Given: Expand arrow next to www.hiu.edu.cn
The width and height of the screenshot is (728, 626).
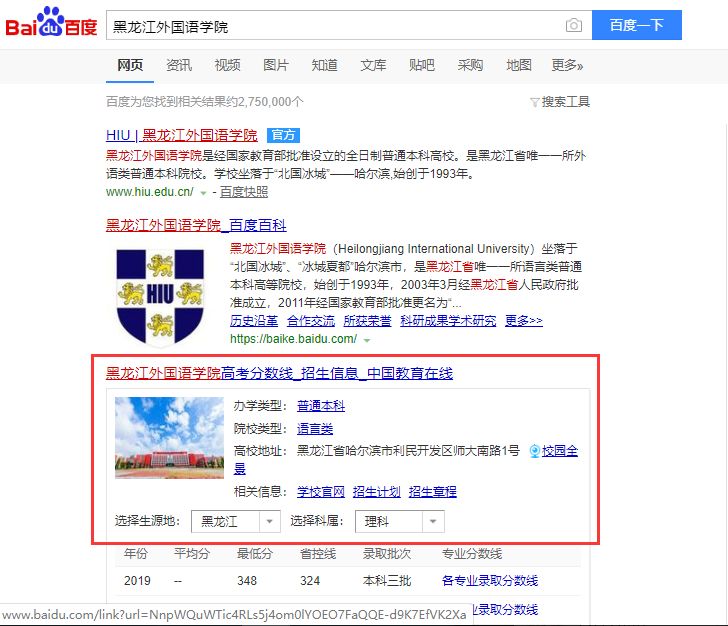Looking at the screenshot, I should [203, 193].
